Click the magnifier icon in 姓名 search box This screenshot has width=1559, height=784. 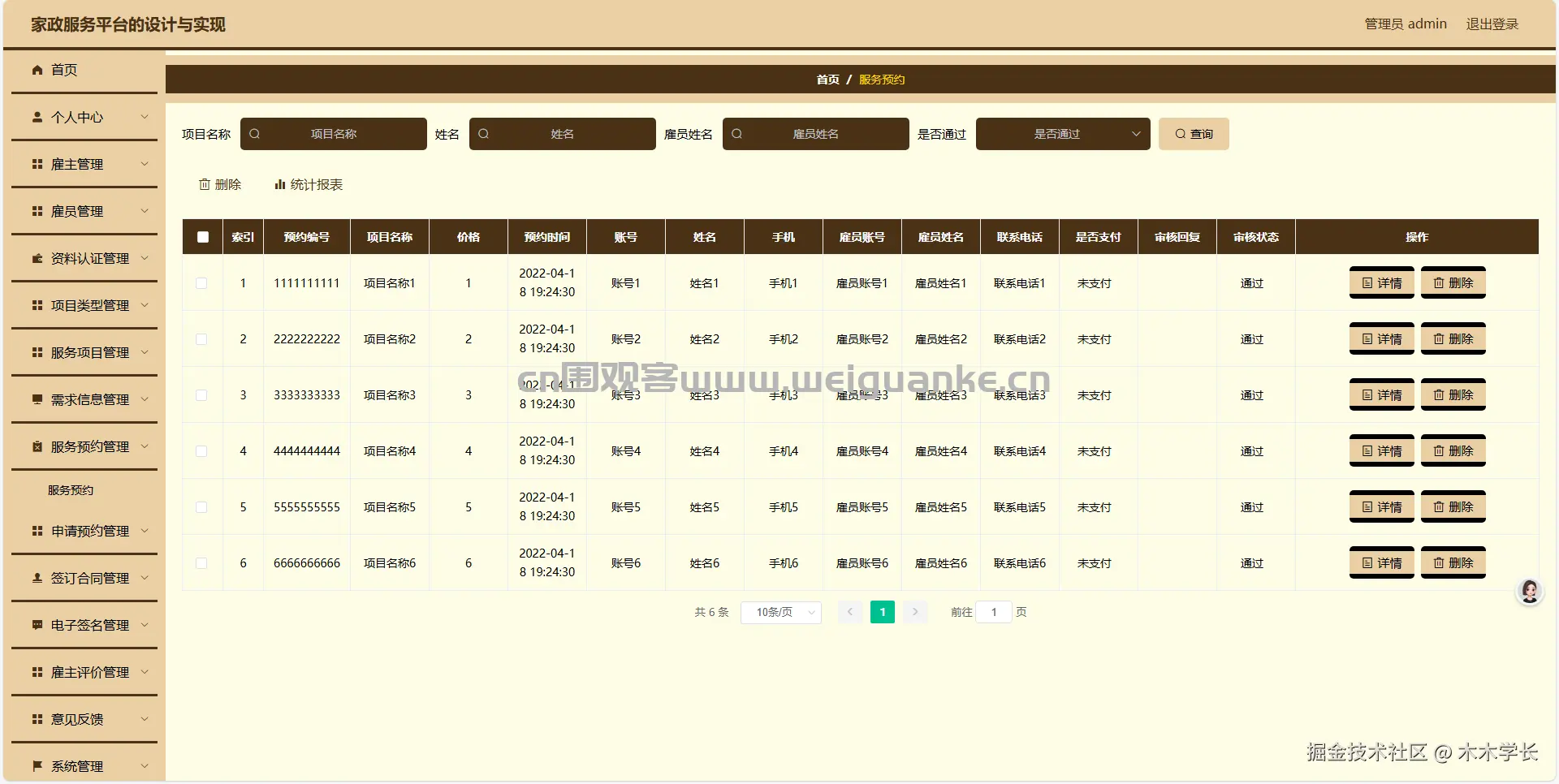[484, 134]
